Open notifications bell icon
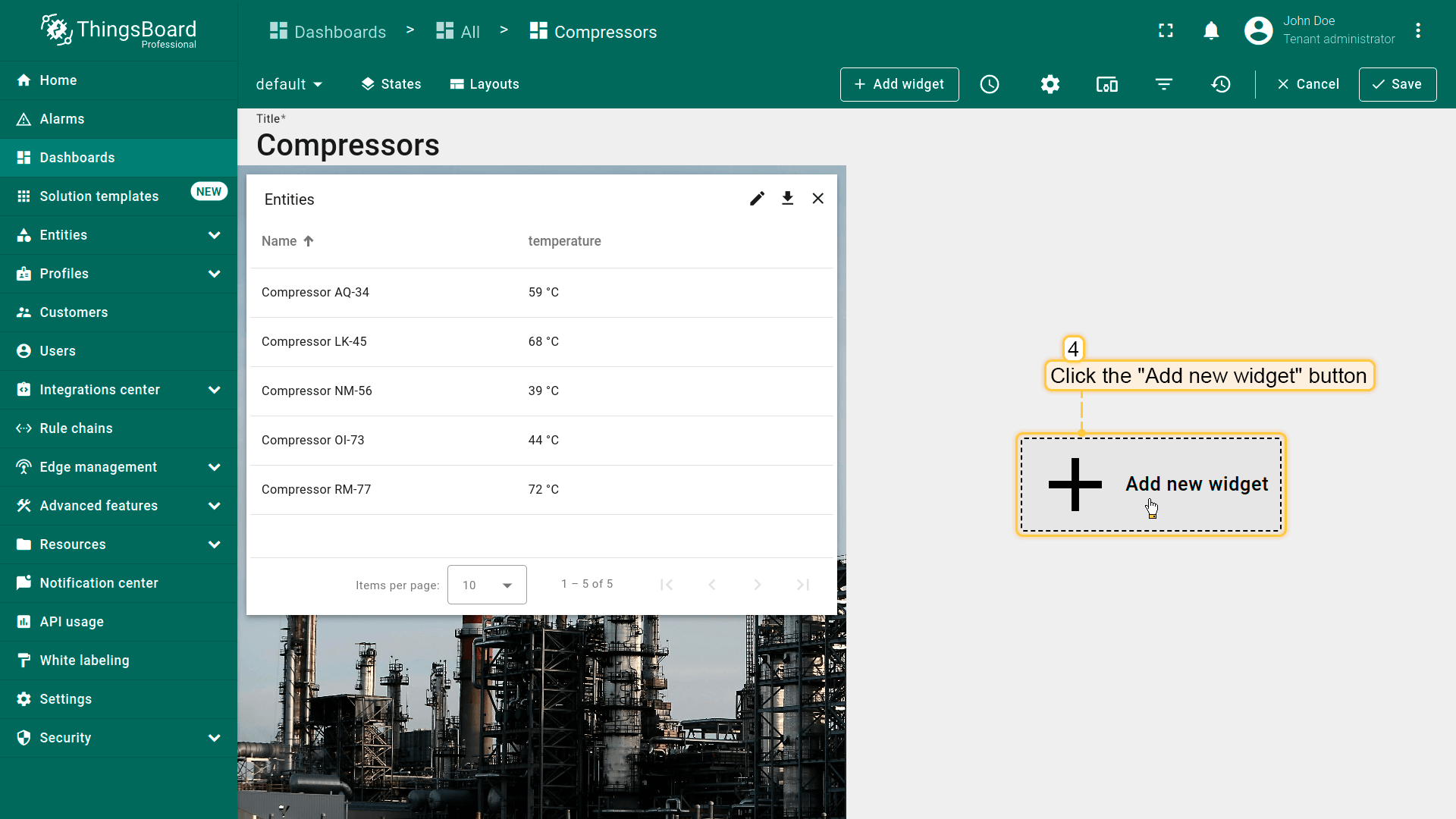 1211,31
